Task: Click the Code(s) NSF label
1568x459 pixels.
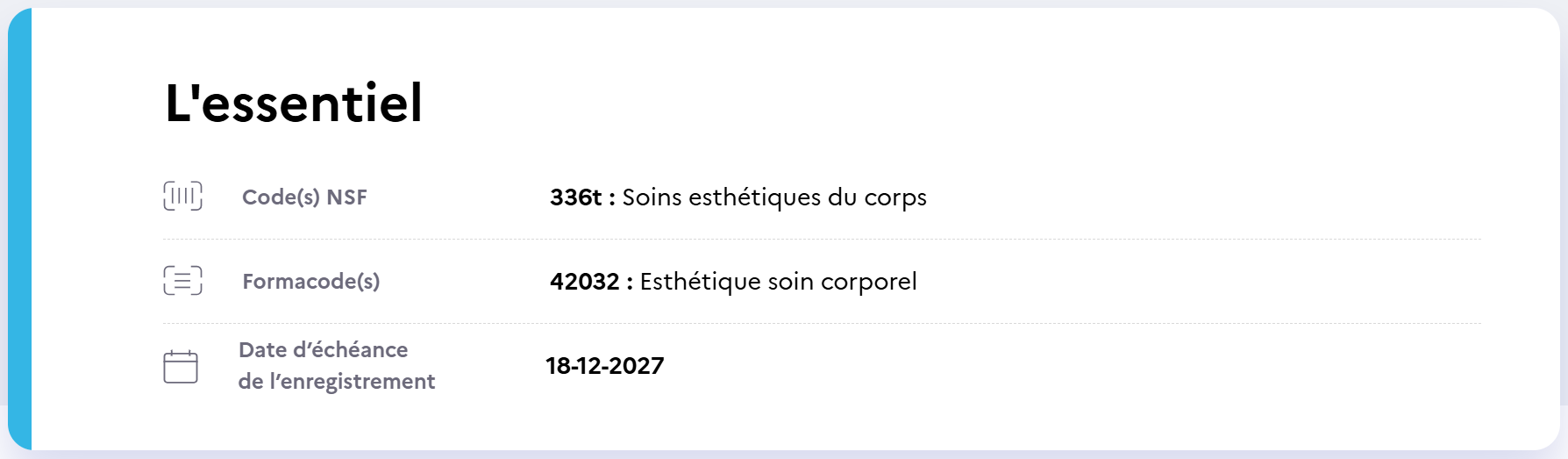Action: pyautogui.click(x=304, y=197)
